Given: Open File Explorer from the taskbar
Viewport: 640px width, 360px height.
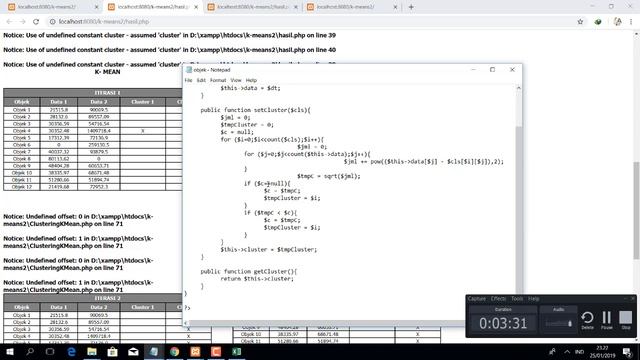Looking at the screenshot, I should (92, 351).
